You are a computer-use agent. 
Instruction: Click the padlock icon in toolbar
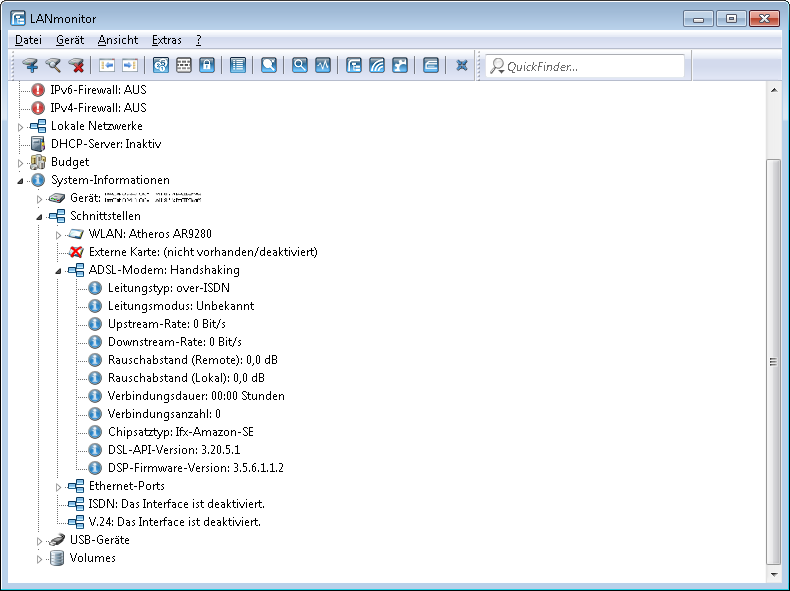pyautogui.click(x=207, y=66)
